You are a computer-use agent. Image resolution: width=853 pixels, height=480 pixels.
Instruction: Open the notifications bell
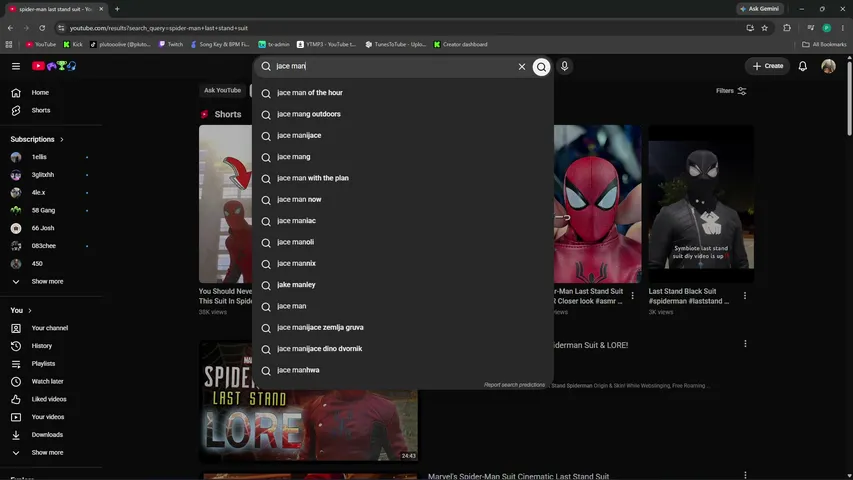tap(802, 66)
